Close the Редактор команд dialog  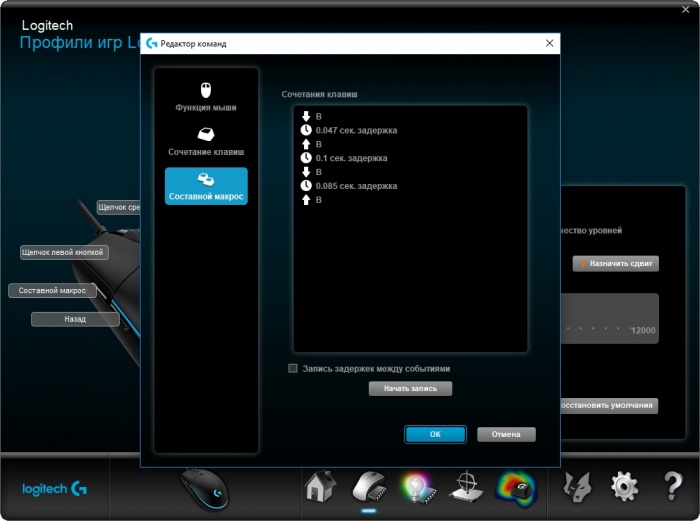(550, 43)
